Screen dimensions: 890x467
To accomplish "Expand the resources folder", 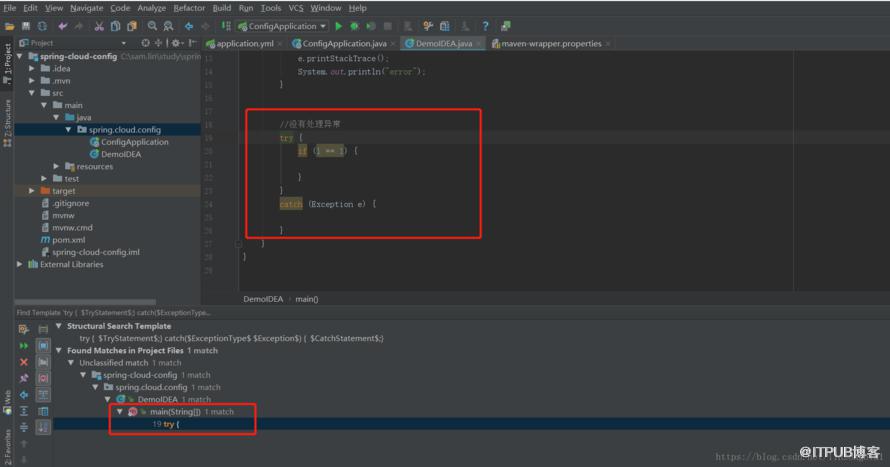I will click(x=56, y=166).
